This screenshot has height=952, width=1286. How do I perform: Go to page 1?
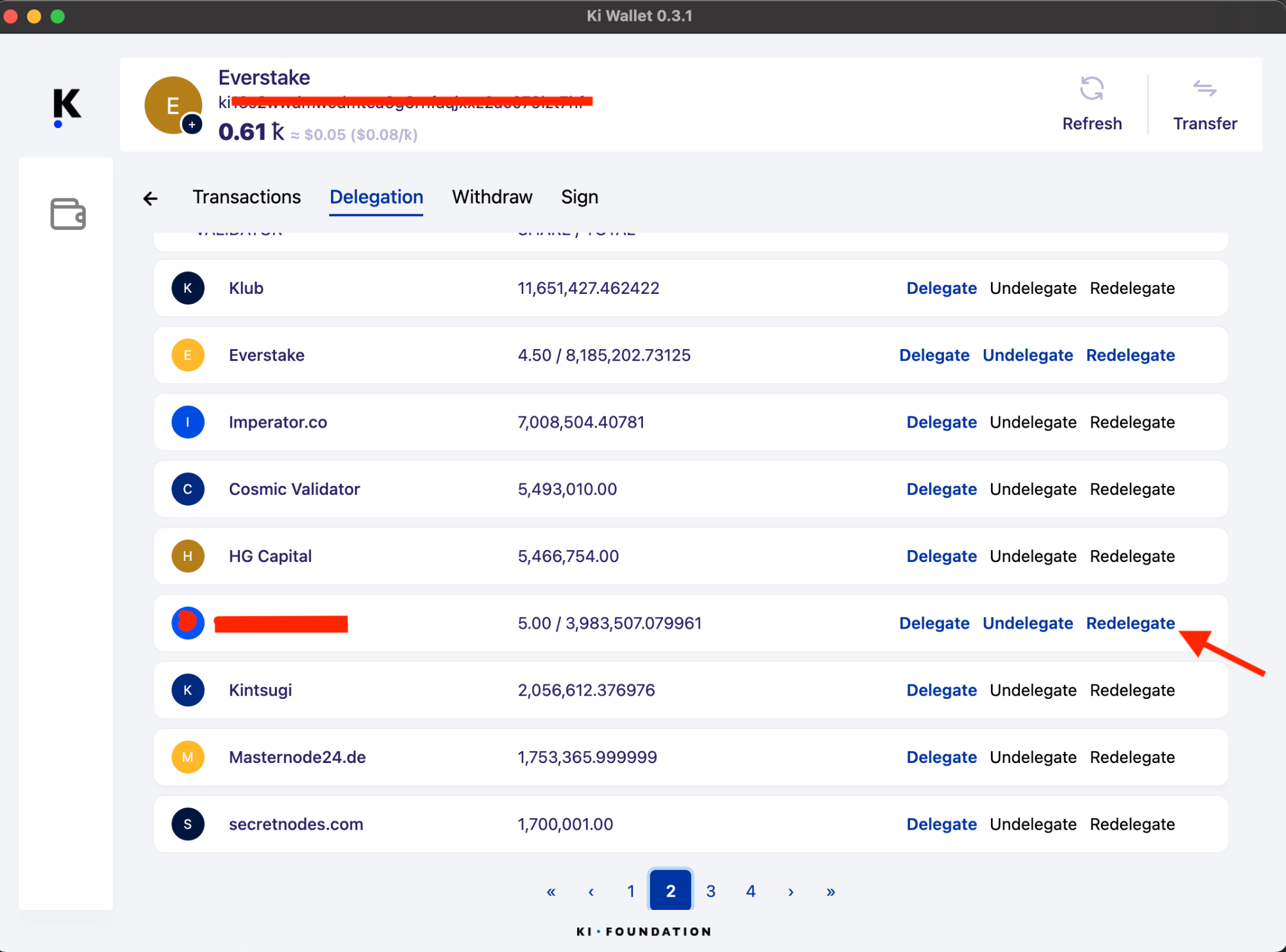tap(631, 891)
